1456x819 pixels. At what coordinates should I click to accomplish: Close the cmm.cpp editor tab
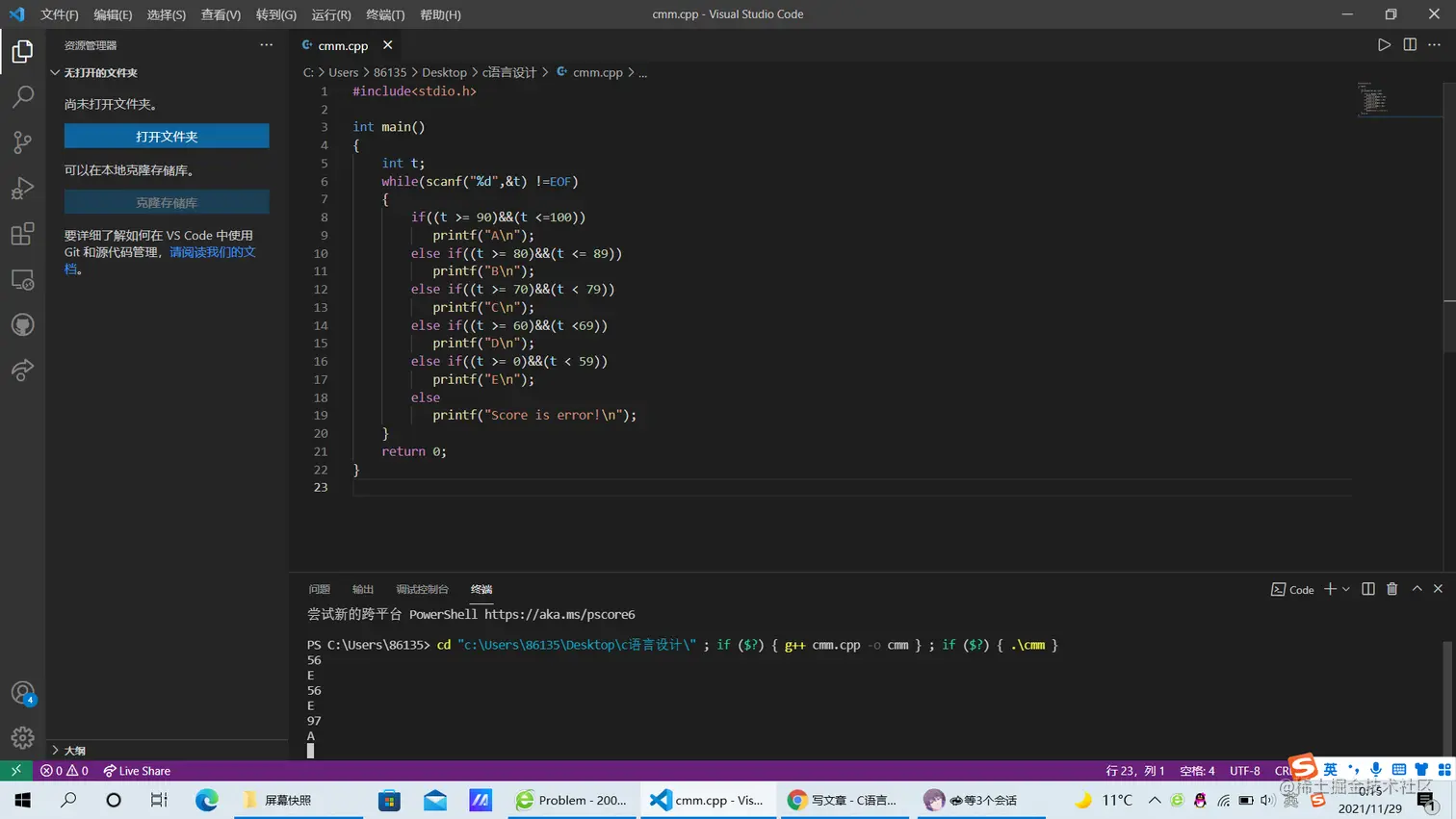[x=387, y=45]
